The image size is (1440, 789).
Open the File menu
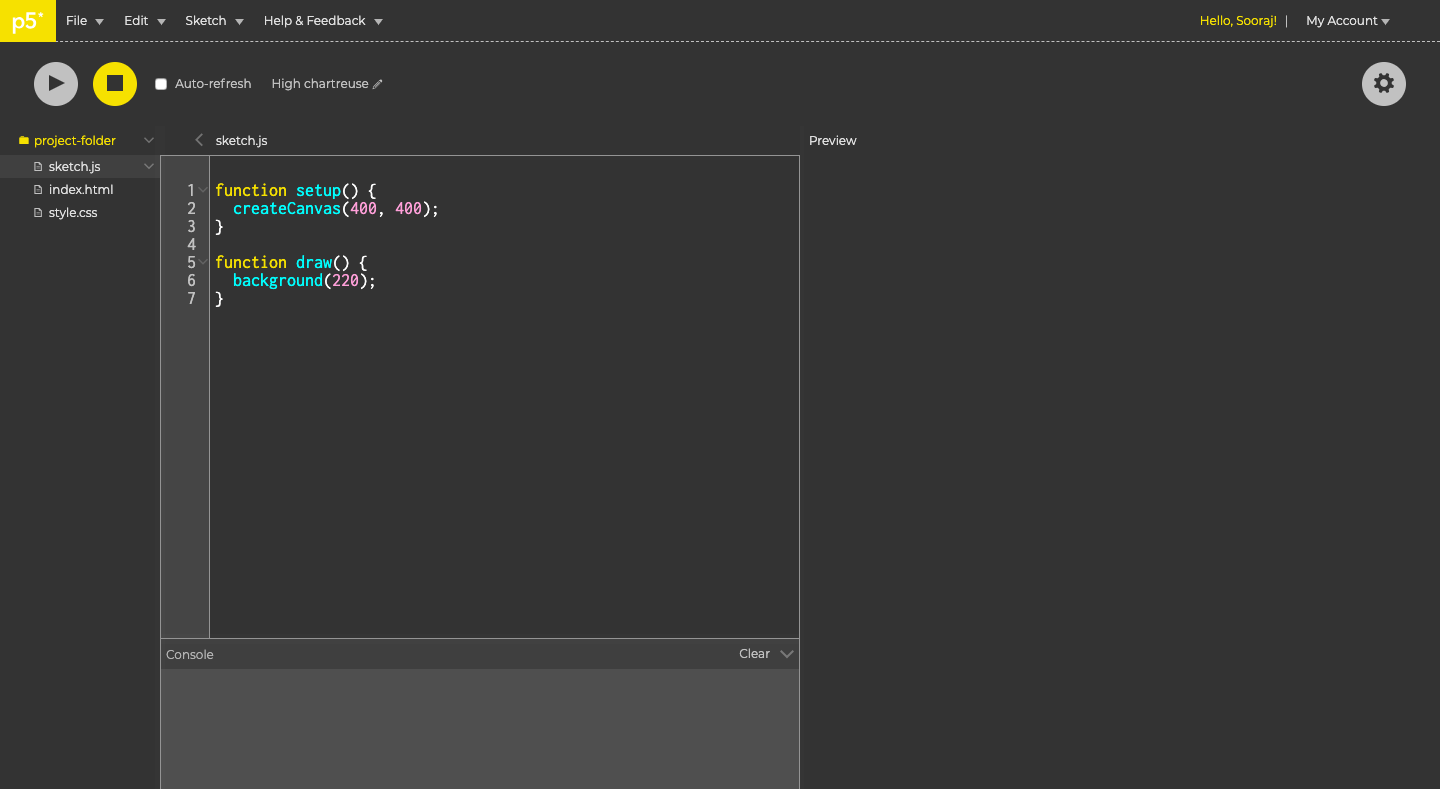tap(84, 21)
